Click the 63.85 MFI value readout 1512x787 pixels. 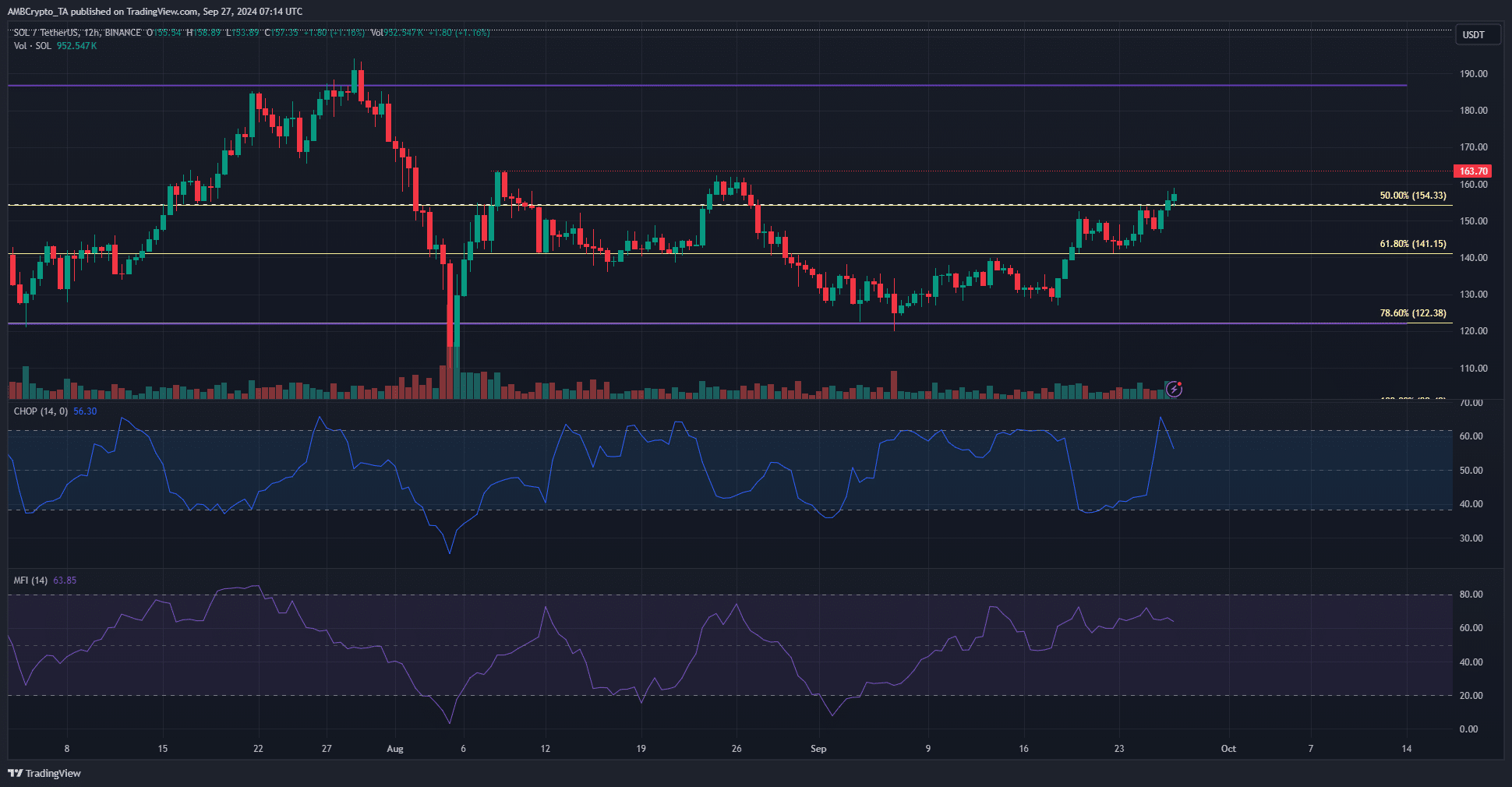coord(65,581)
